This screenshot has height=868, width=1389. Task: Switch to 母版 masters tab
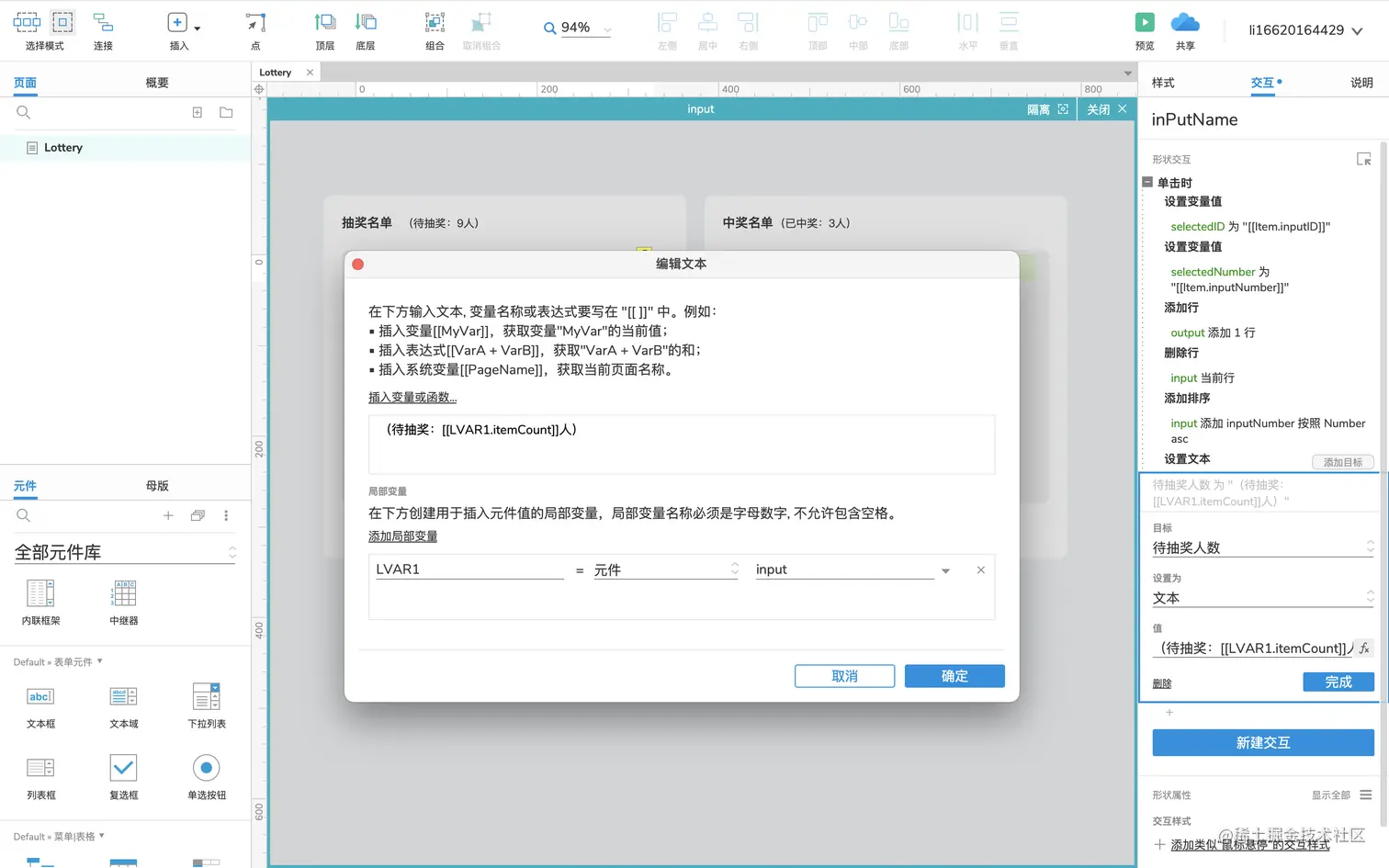coord(157,486)
